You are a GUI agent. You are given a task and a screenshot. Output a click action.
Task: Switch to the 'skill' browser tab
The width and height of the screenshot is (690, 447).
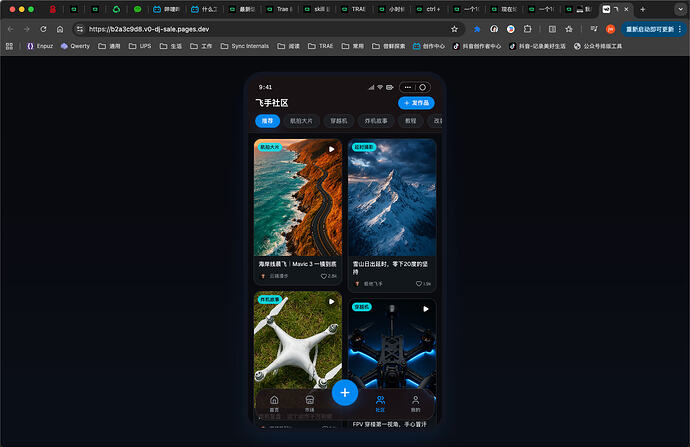pos(318,9)
